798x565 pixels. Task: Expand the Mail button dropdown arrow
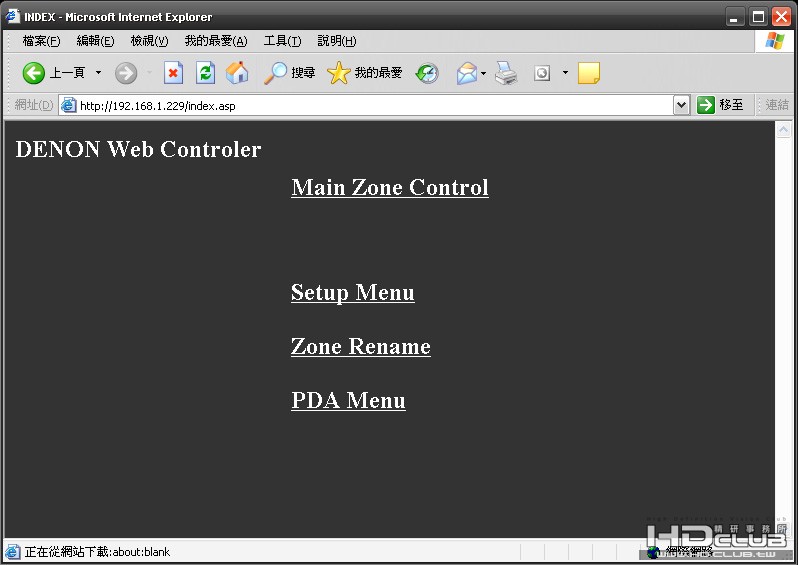pos(483,73)
